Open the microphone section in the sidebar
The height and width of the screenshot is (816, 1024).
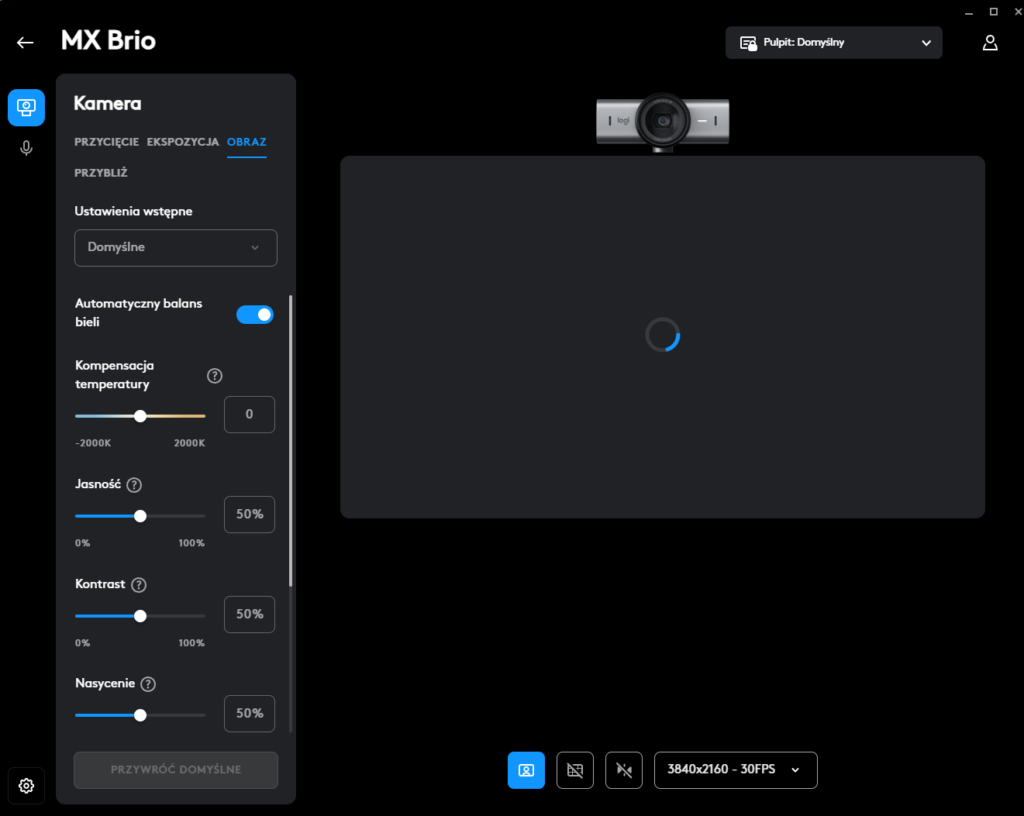[26, 148]
